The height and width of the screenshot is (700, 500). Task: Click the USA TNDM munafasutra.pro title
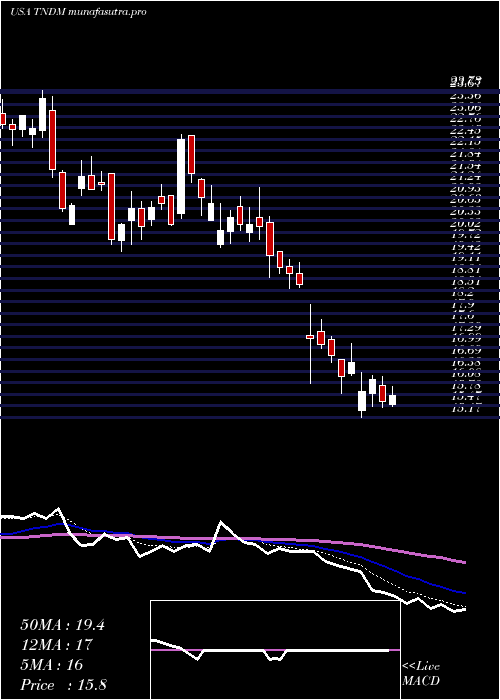point(78,12)
